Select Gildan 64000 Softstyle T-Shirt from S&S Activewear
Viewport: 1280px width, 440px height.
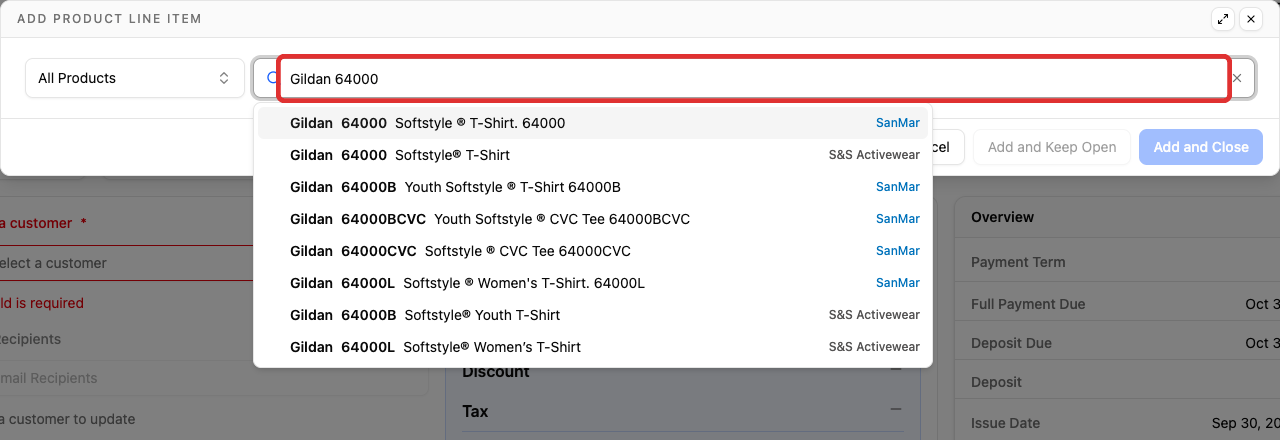[x=593, y=155]
